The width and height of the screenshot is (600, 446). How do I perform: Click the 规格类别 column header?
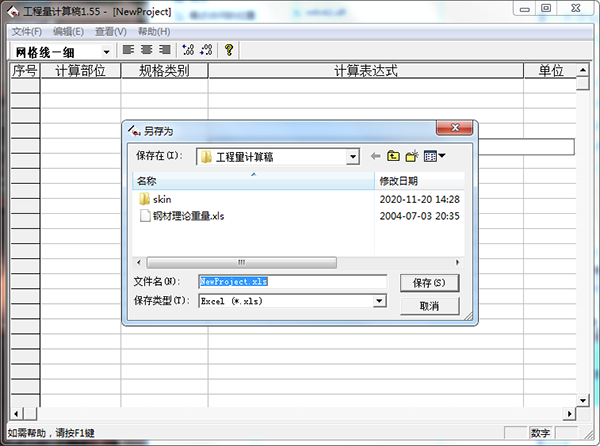(164, 71)
